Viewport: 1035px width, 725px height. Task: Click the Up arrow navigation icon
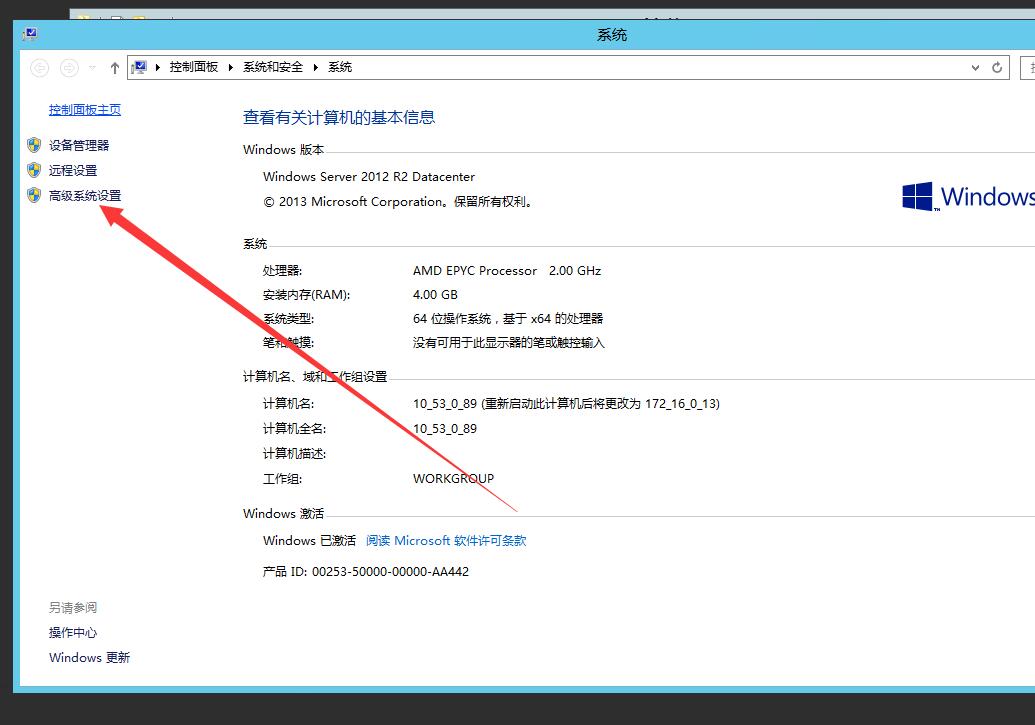coord(115,68)
